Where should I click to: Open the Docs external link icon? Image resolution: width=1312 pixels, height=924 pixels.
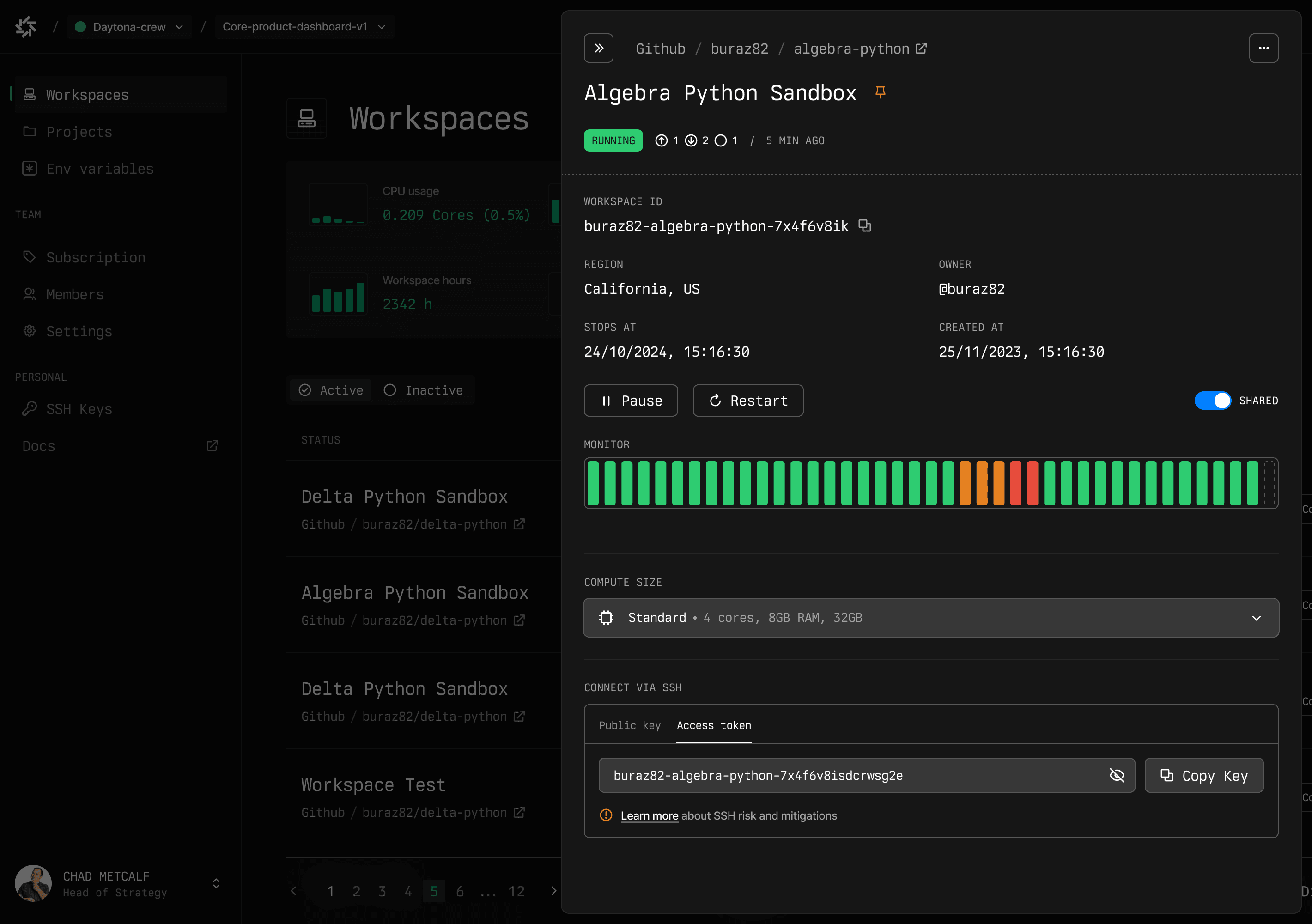[212, 445]
